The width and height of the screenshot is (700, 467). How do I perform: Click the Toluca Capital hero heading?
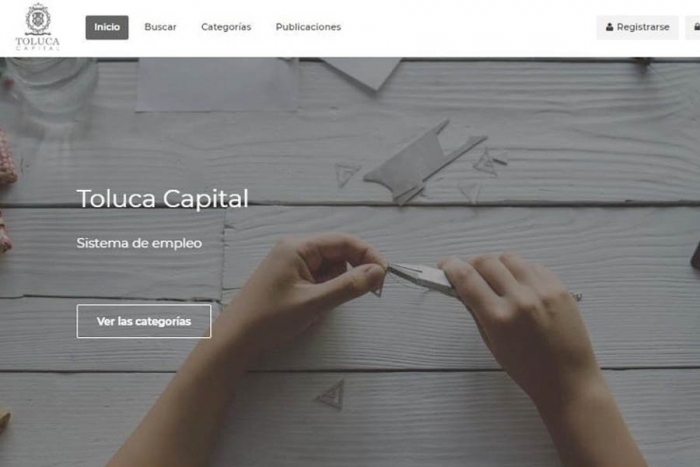coord(162,198)
